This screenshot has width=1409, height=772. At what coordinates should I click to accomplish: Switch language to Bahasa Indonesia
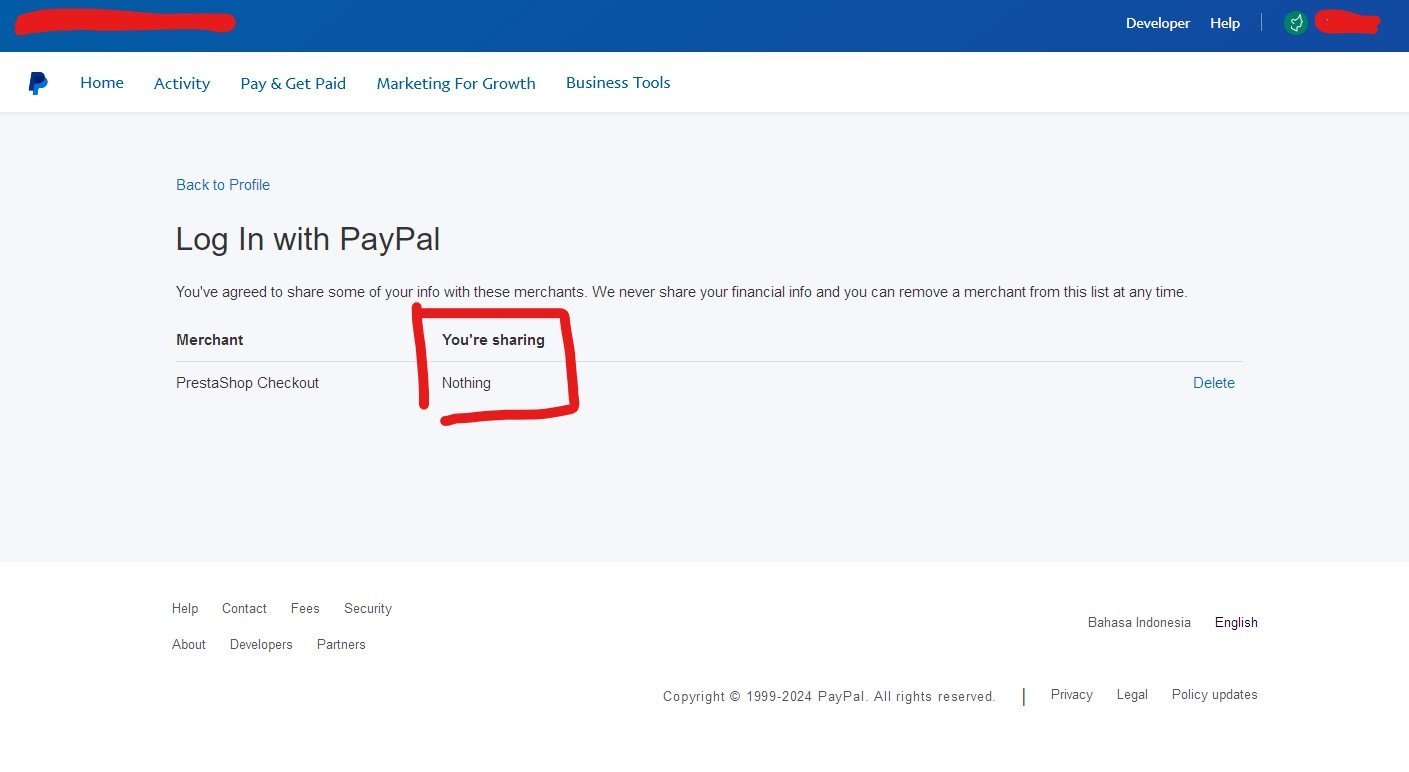1139,623
